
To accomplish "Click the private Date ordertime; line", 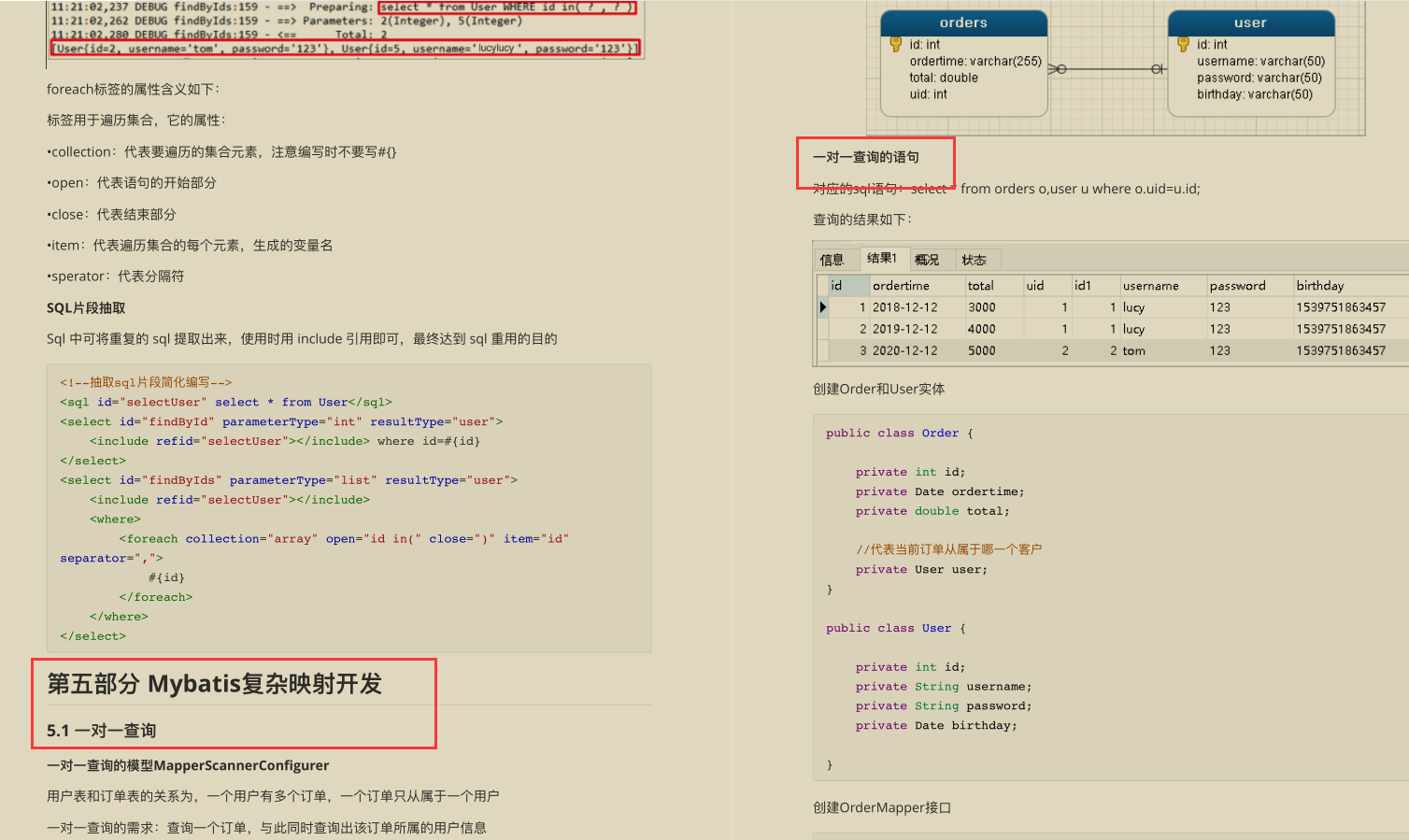I will point(940,492).
